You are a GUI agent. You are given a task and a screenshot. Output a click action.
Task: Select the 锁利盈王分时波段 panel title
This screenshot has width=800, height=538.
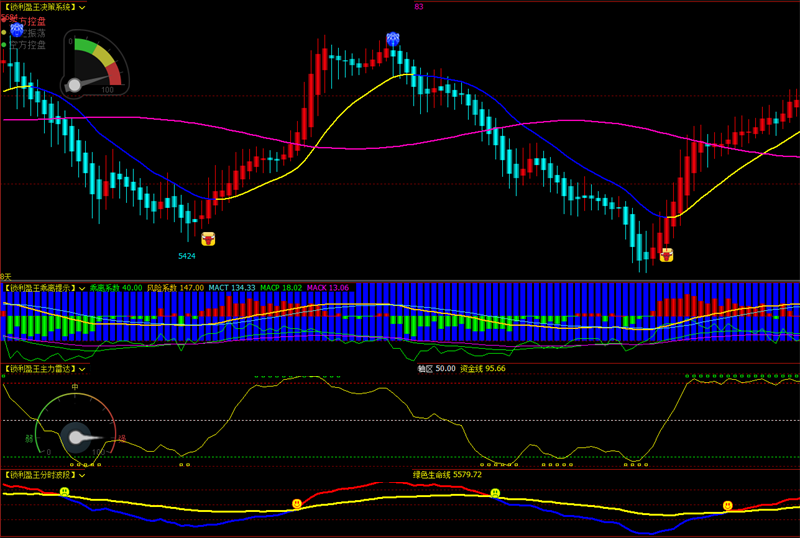pos(40,475)
